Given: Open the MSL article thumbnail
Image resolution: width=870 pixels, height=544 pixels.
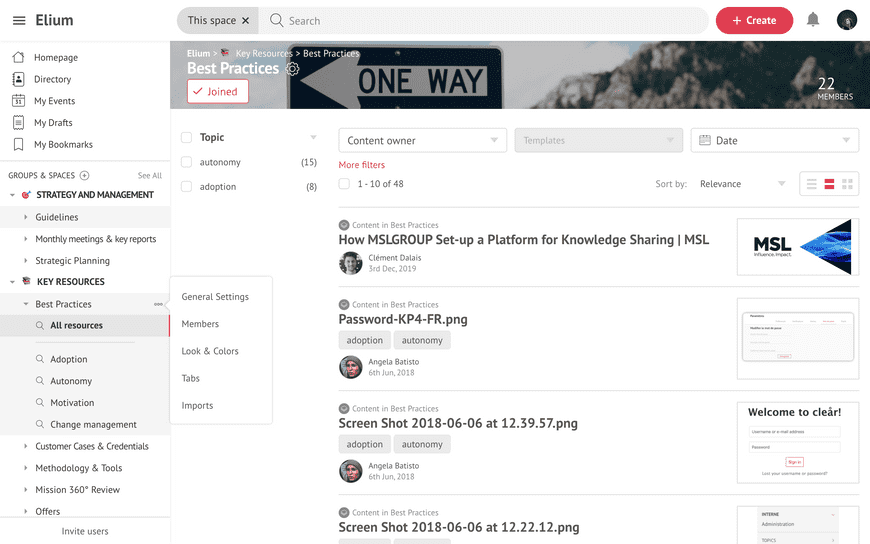Looking at the screenshot, I should tap(798, 247).
